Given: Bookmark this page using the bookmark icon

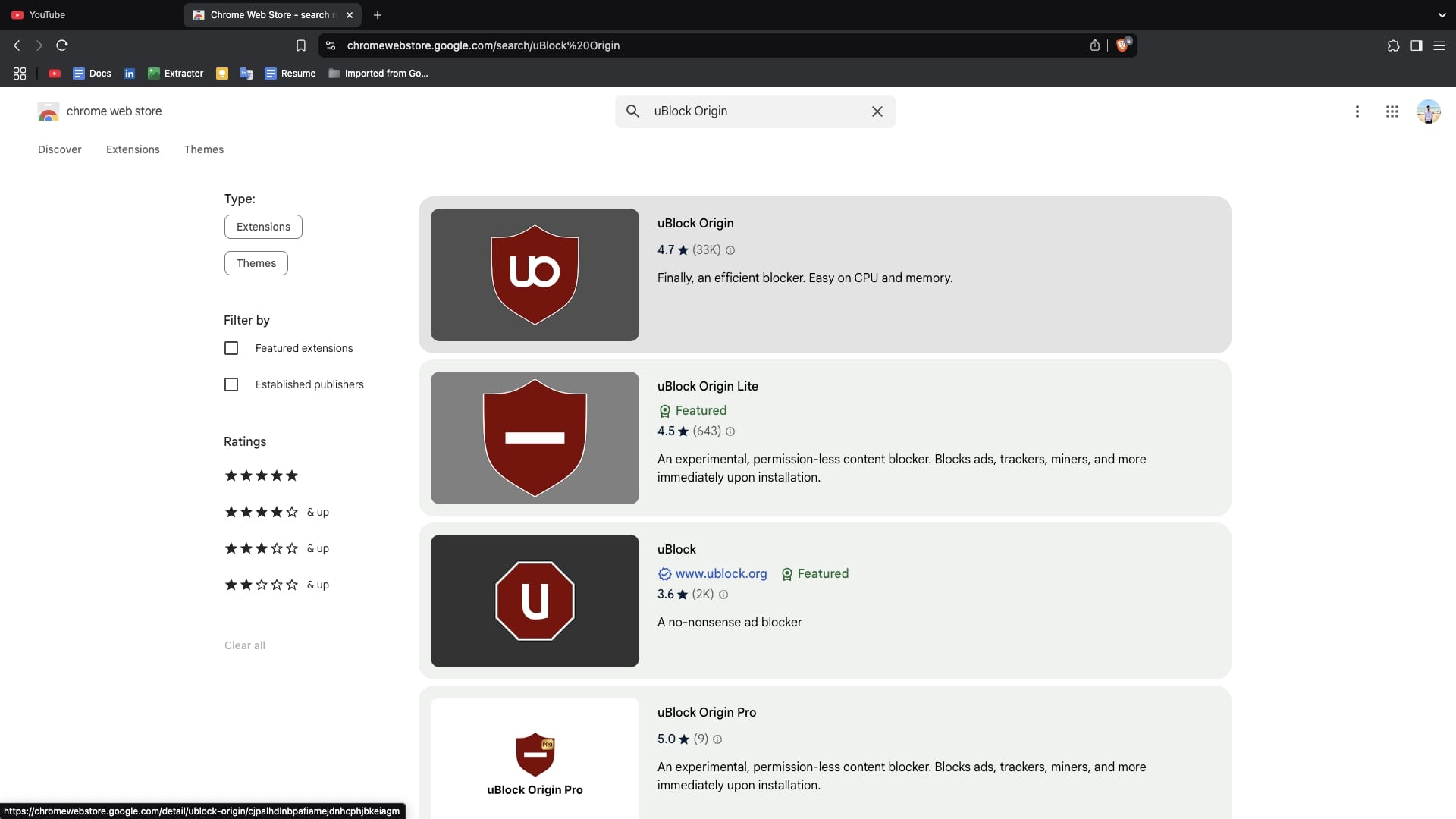Looking at the screenshot, I should 301,45.
